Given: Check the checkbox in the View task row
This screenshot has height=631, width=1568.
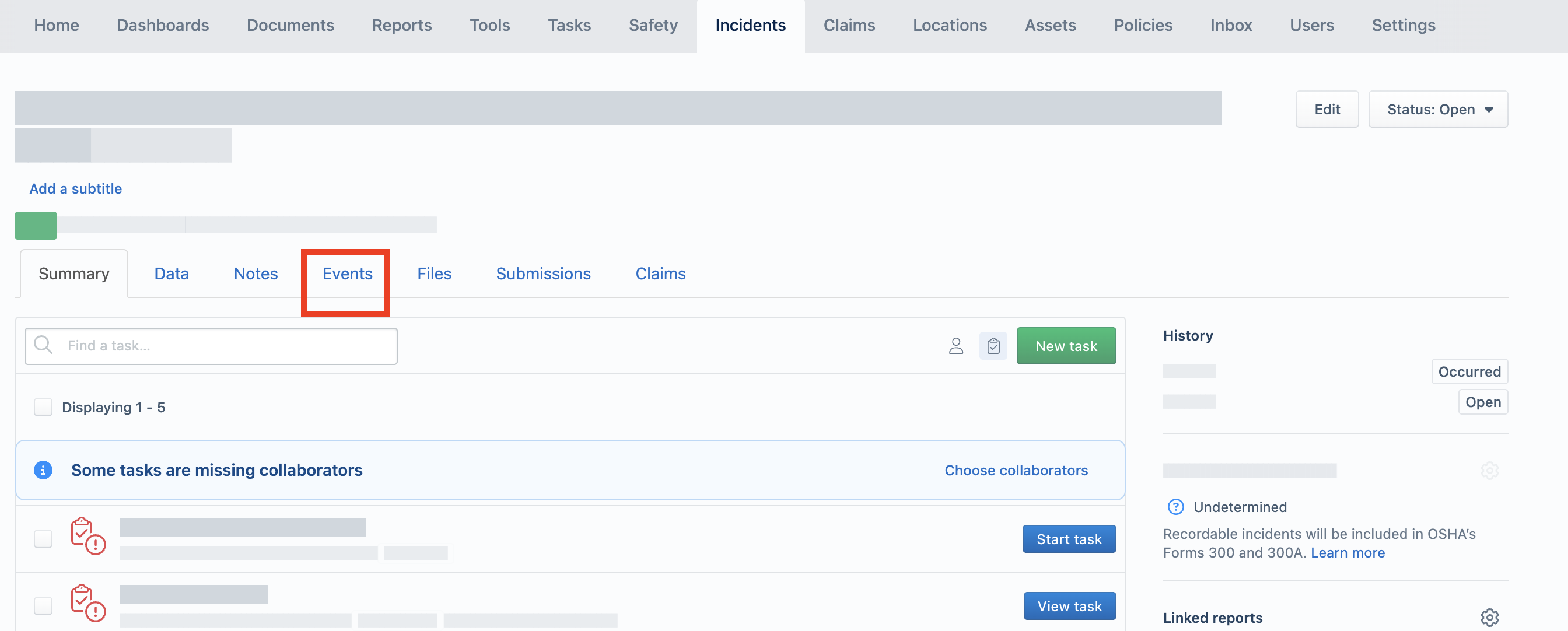Looking at the screenshot, I should [x=43, y=605].
